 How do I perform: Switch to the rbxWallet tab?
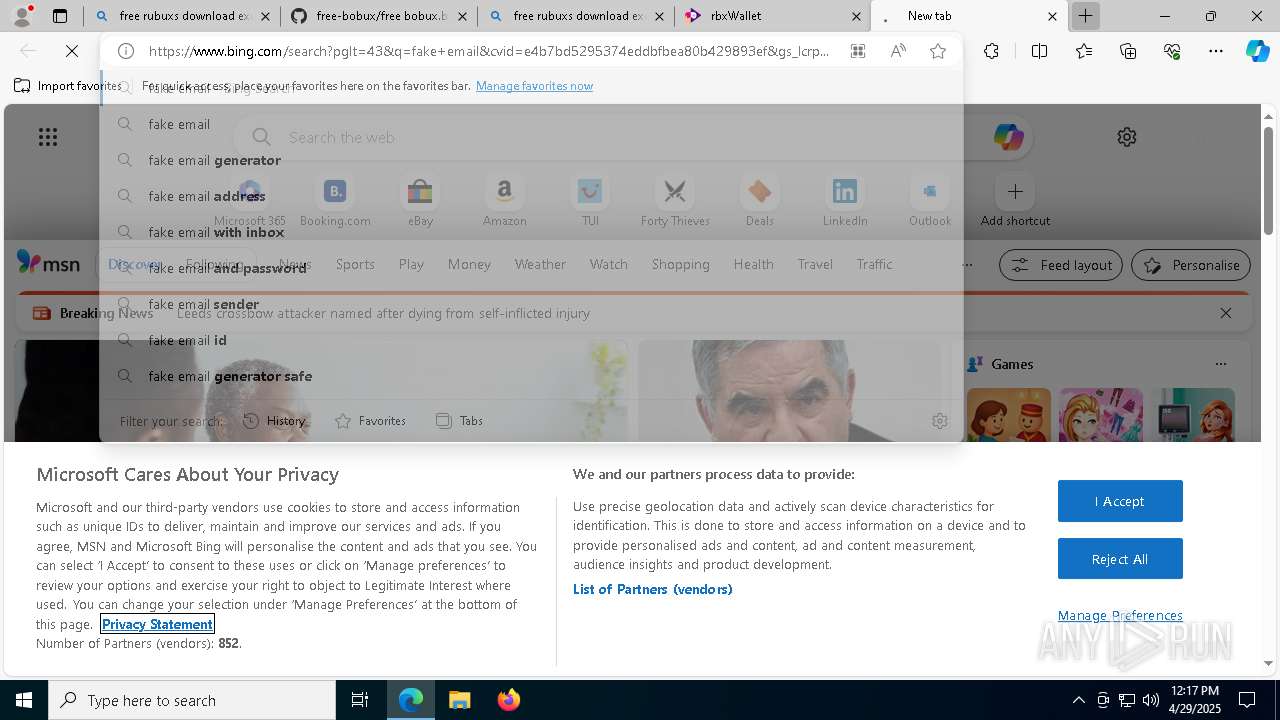click(772, 16)
